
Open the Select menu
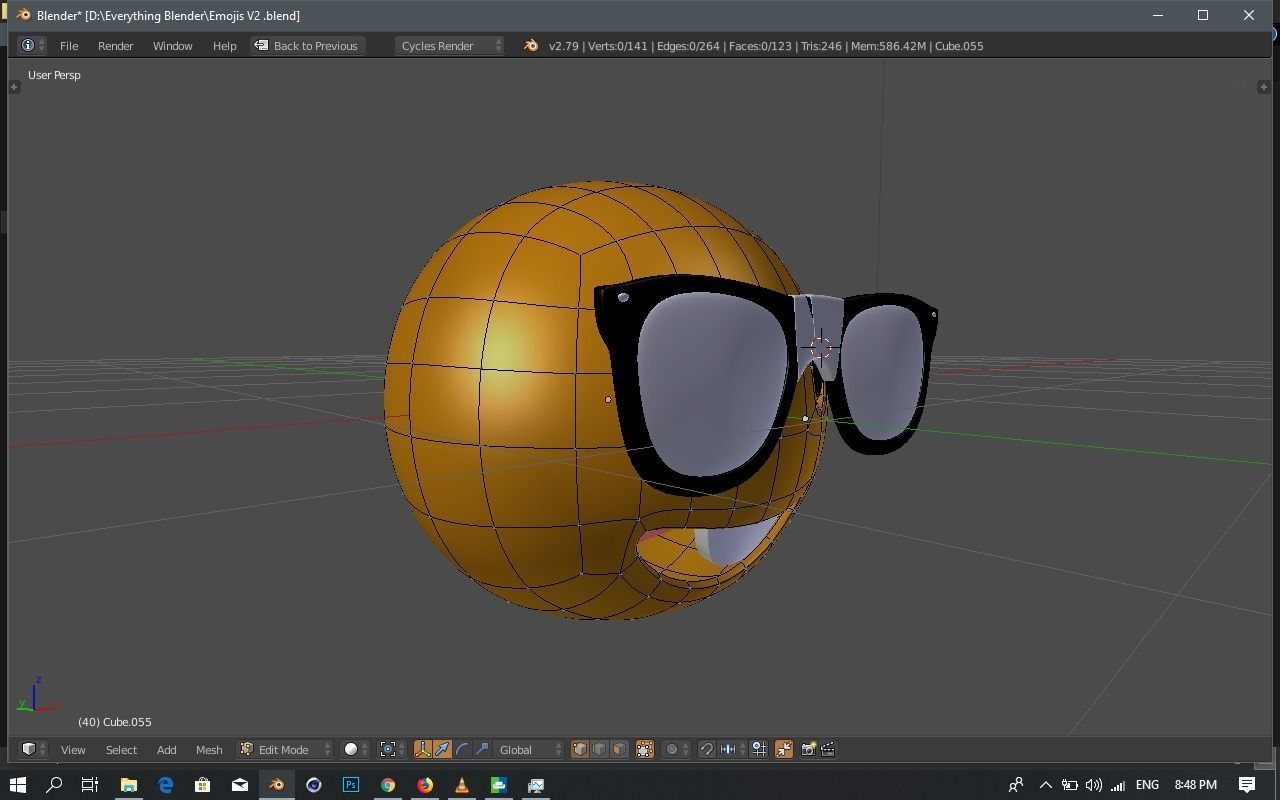tap(121, 750)
